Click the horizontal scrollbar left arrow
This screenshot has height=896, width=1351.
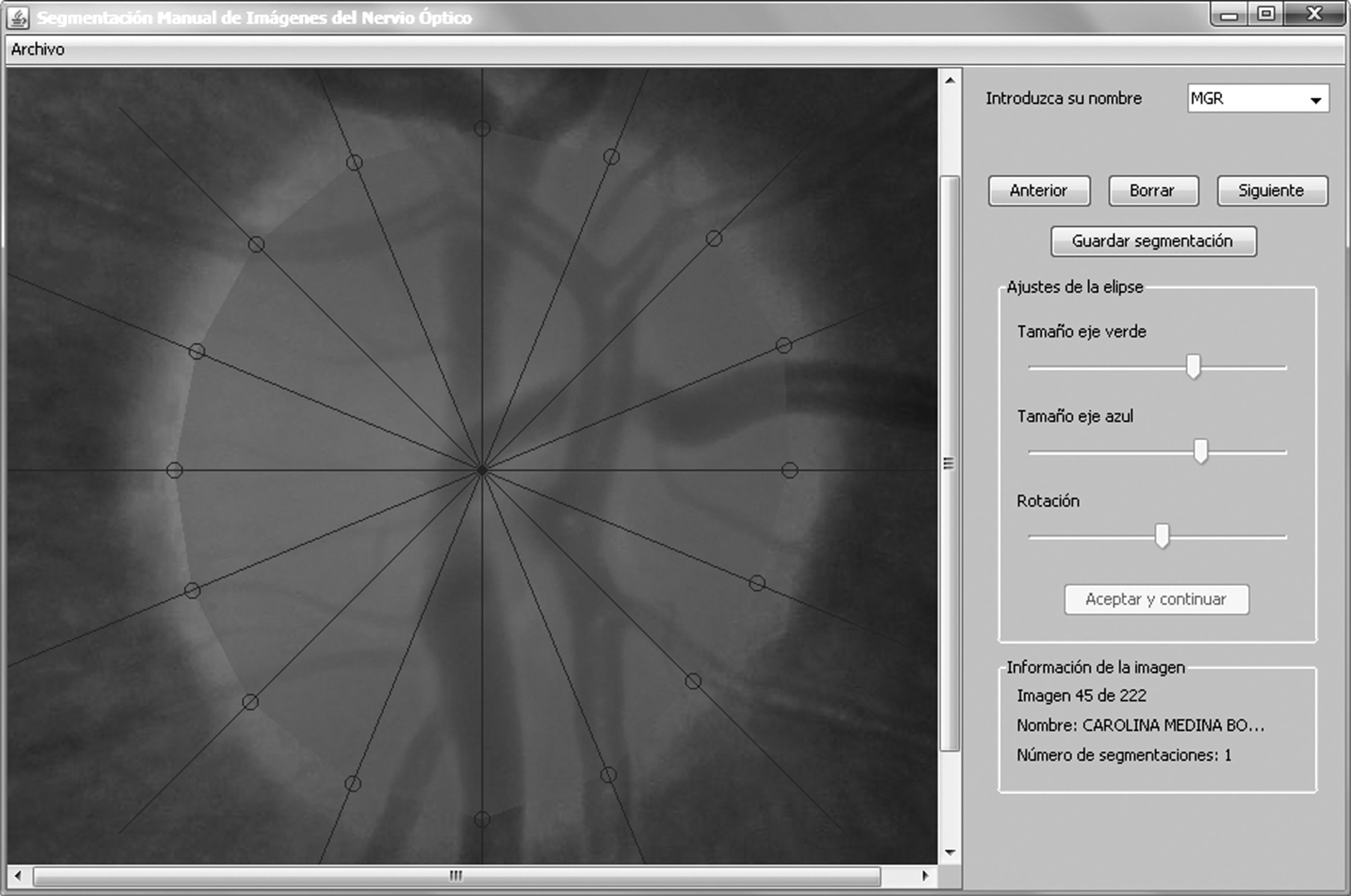coord(18,875)
